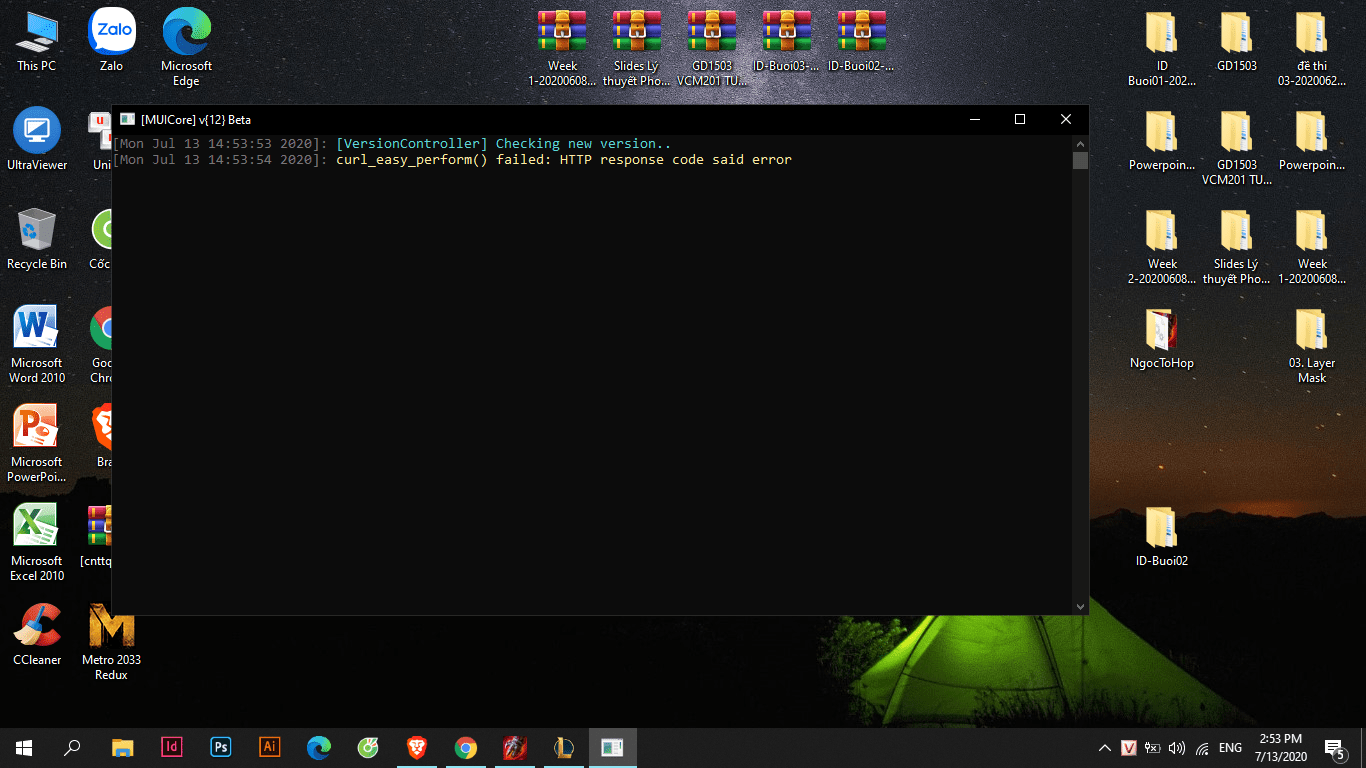Select the NgocToHop desktop file
Screen dimensions: 1366x768
(x=1162, y=338)
